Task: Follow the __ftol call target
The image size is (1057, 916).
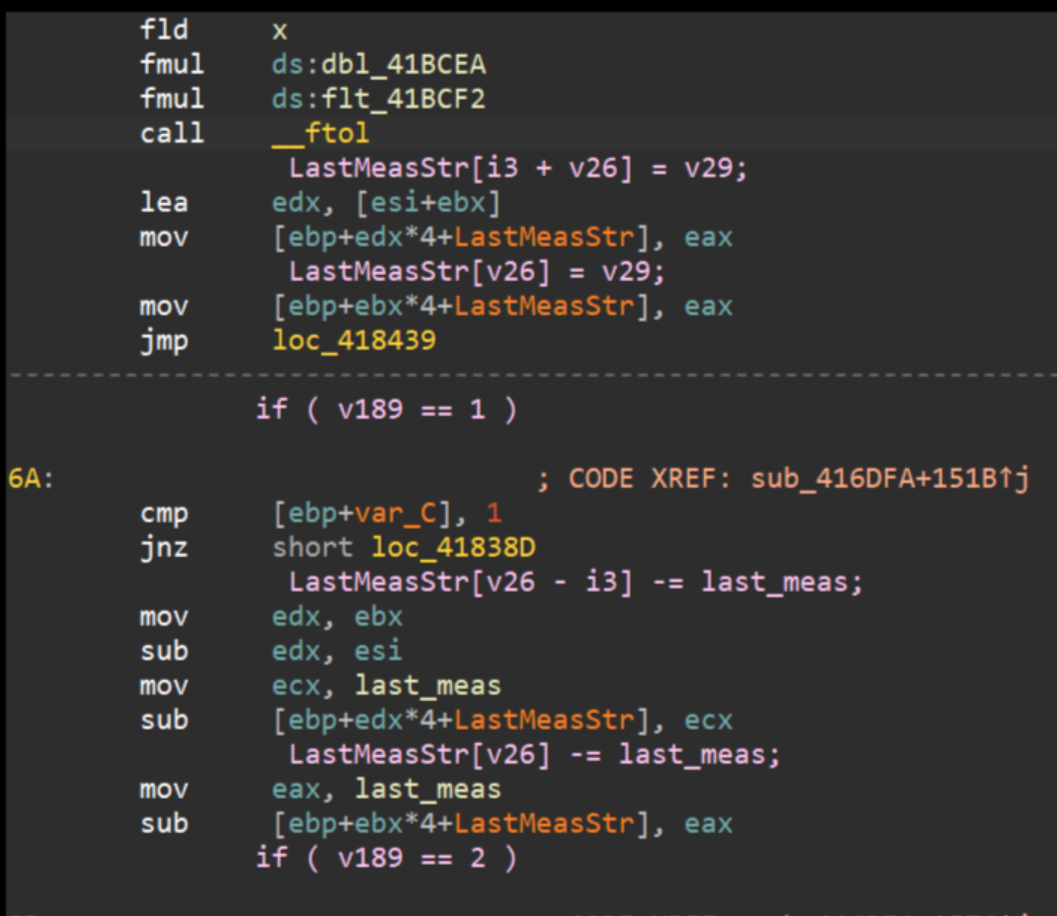Action: point(319,133)
